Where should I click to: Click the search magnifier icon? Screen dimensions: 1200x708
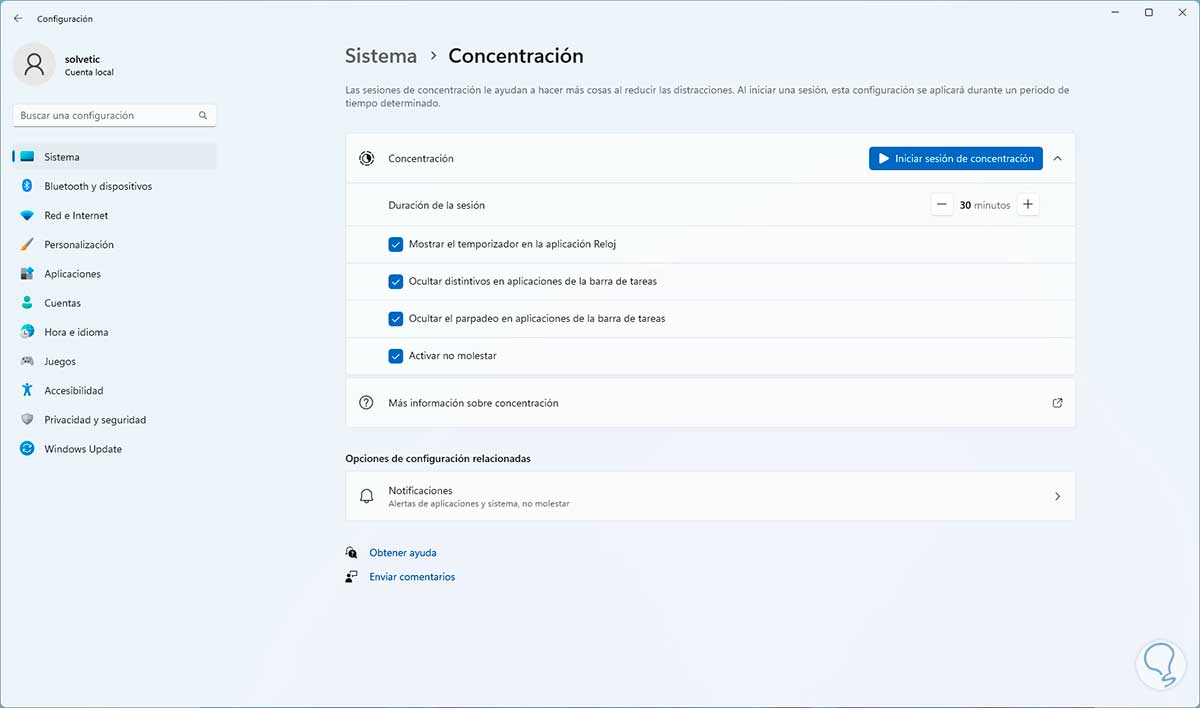click(203, 116)
